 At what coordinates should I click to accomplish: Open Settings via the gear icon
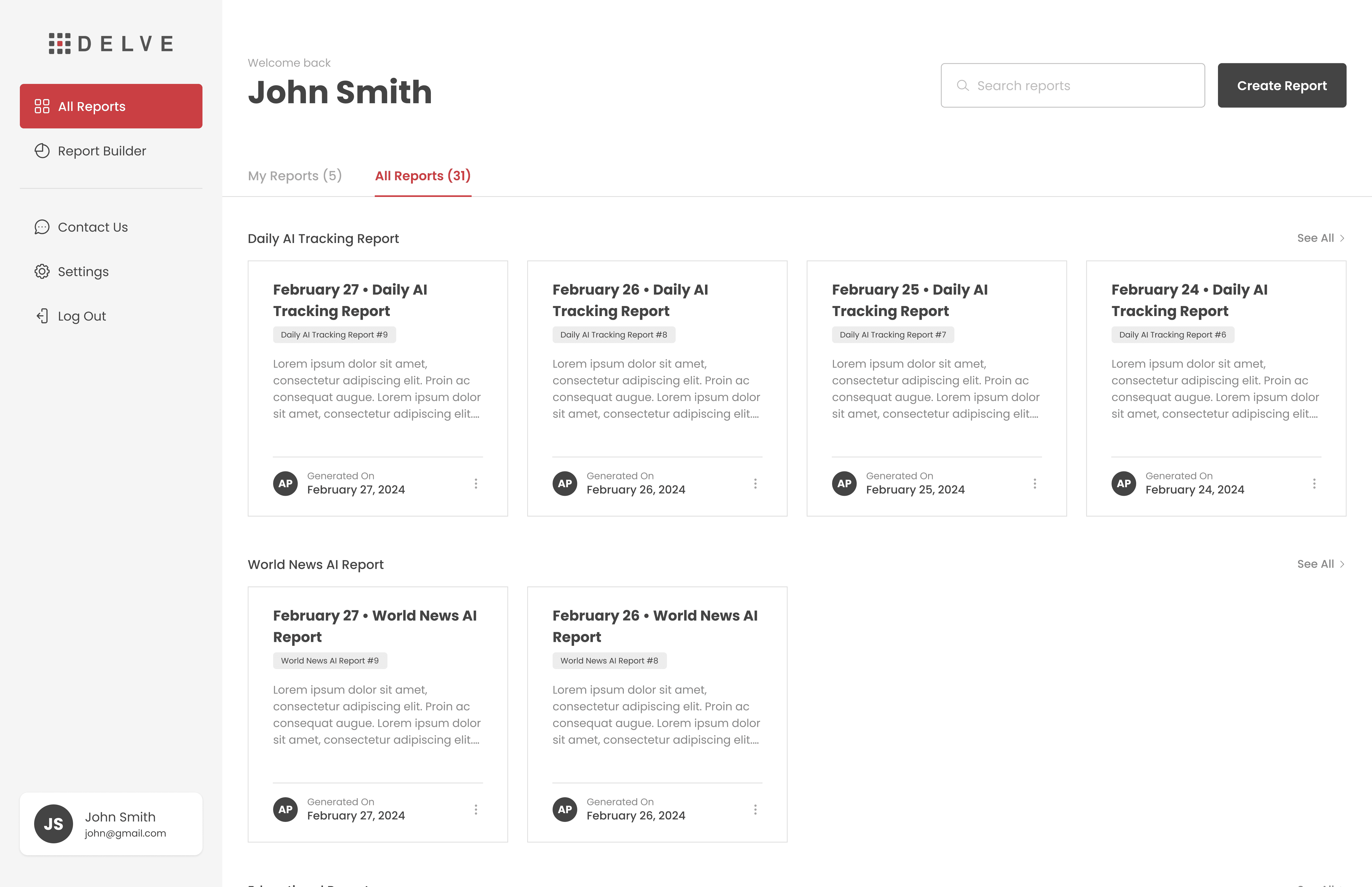42,271
